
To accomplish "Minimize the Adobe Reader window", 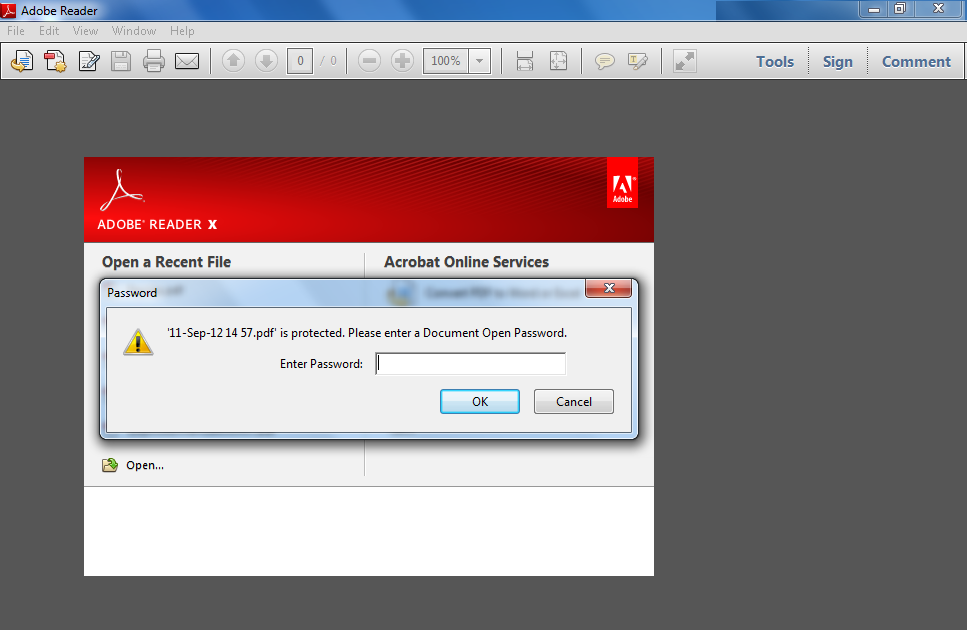I will [874, 9].
